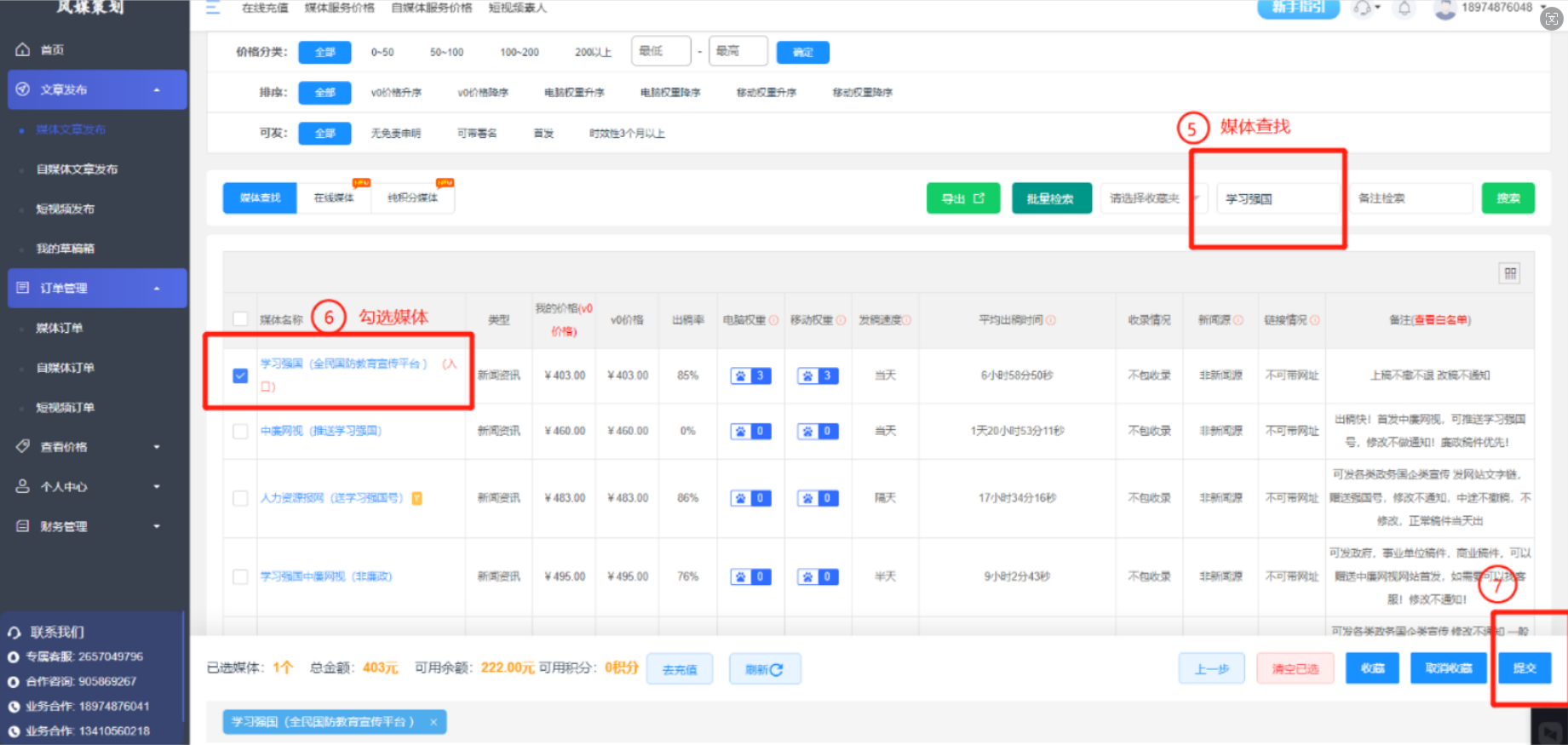The width and height of the screenshot is (1568, 745).
Task: Toggle the select-all checkbox in table header
Action: click(x=240, y=319)
